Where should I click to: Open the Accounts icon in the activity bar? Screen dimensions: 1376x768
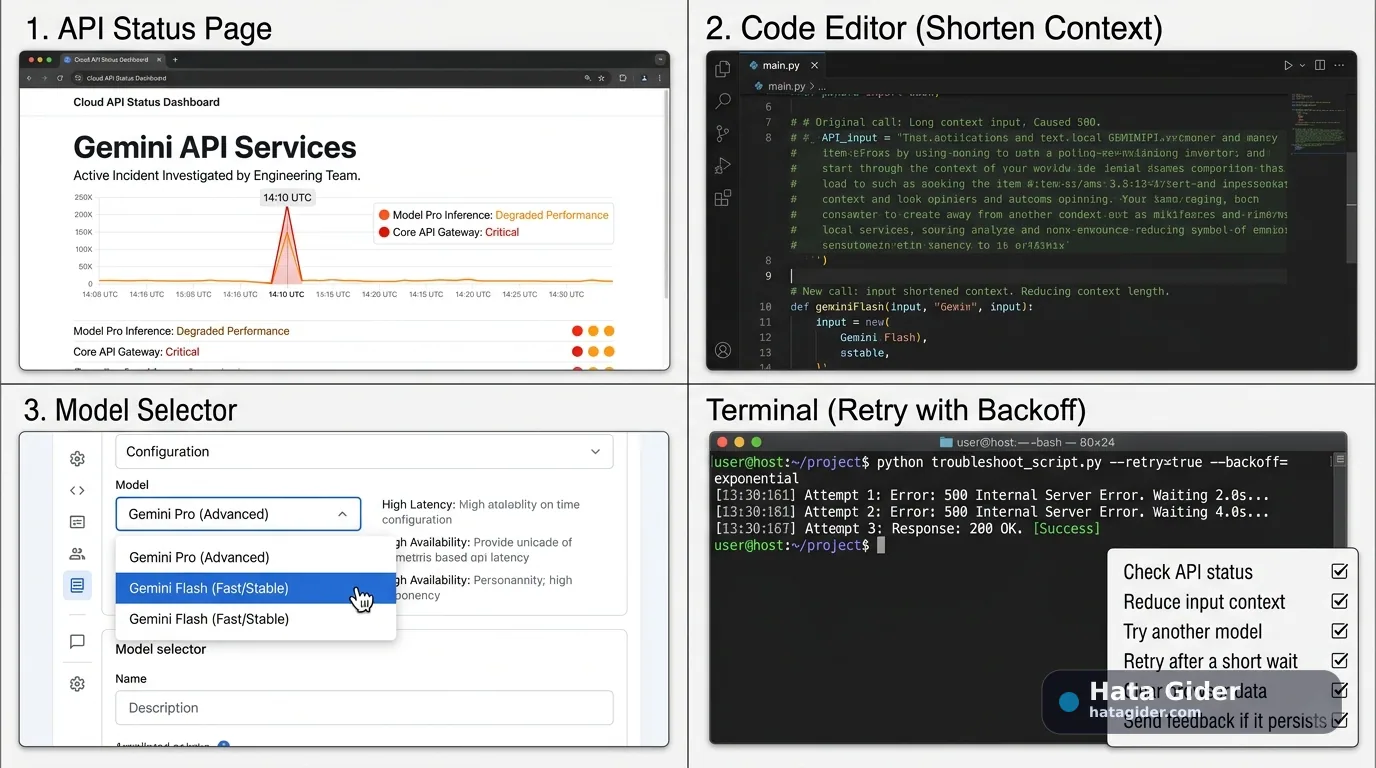(723, 351)
